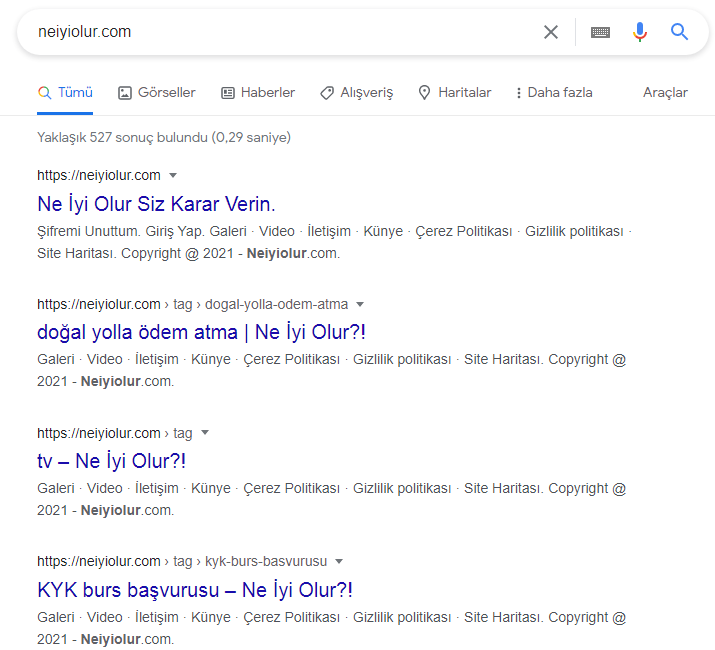
Task: Open the Ne İyi Olur Siz Karar Verin result
Action: (x=156, y=204)
